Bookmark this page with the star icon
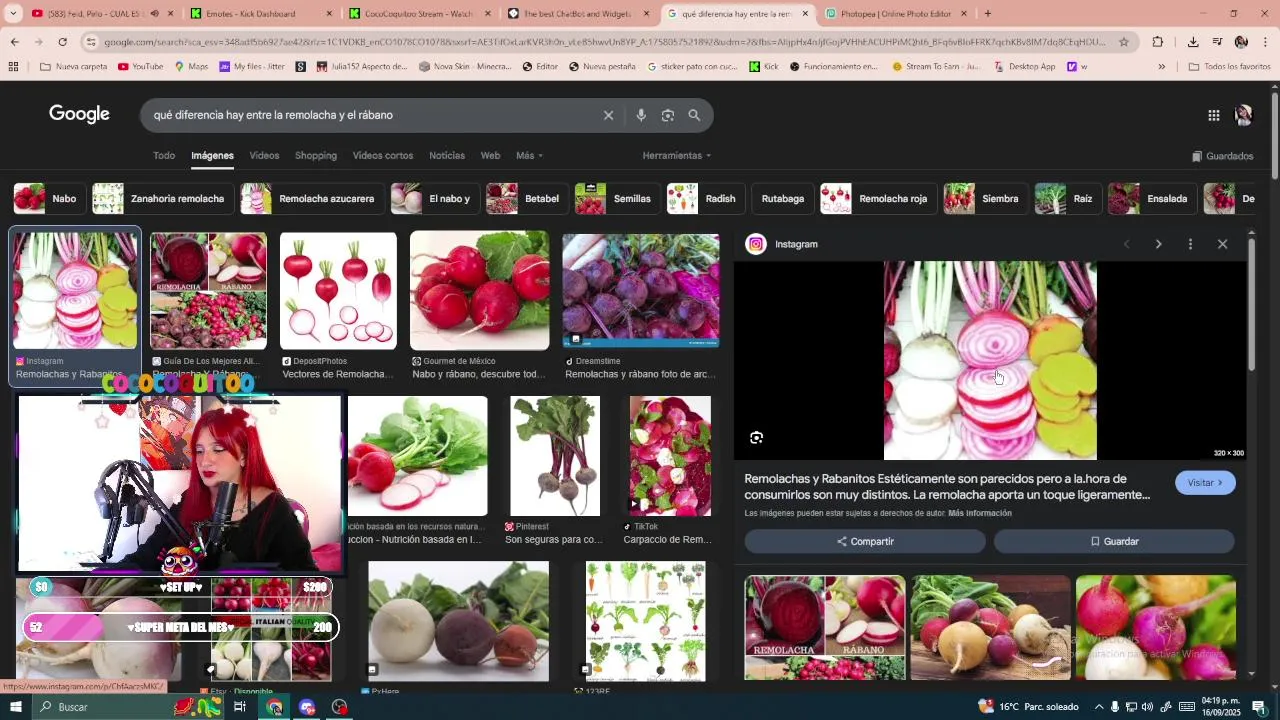This screenshot has height=720, width=1280. click(x=1124, y=42)
